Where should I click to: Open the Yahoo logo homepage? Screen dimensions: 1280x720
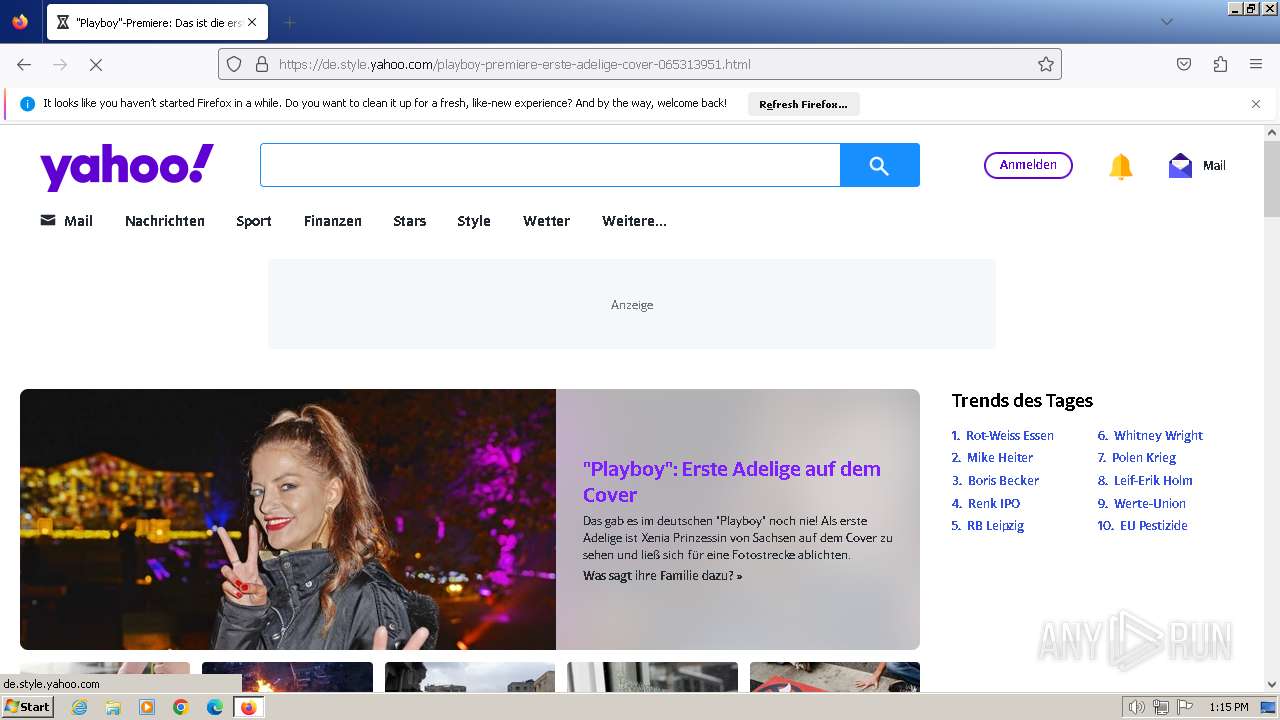pos(127,166)
